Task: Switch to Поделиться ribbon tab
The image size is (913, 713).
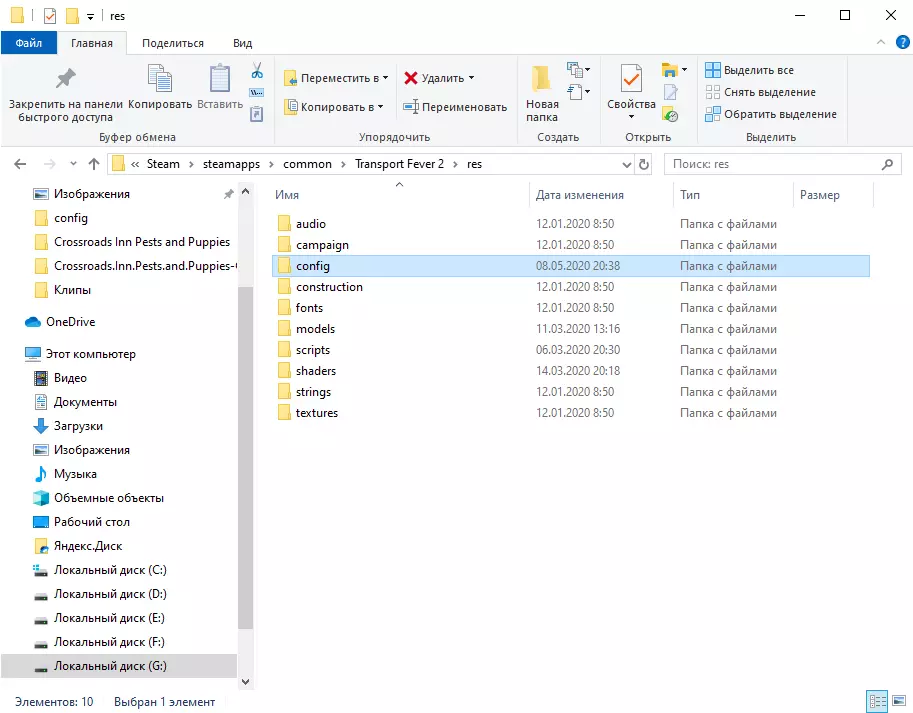Action: pyautogui.click(x=173, y=43)
